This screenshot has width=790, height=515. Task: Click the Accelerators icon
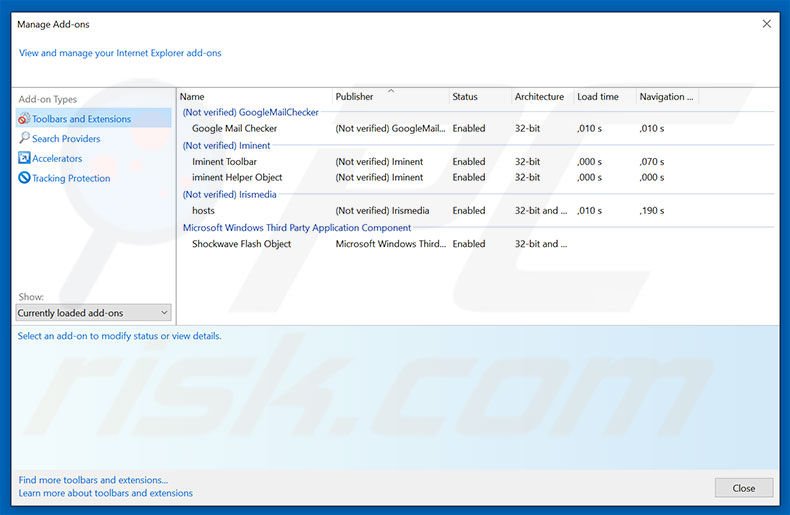(24, 158)
